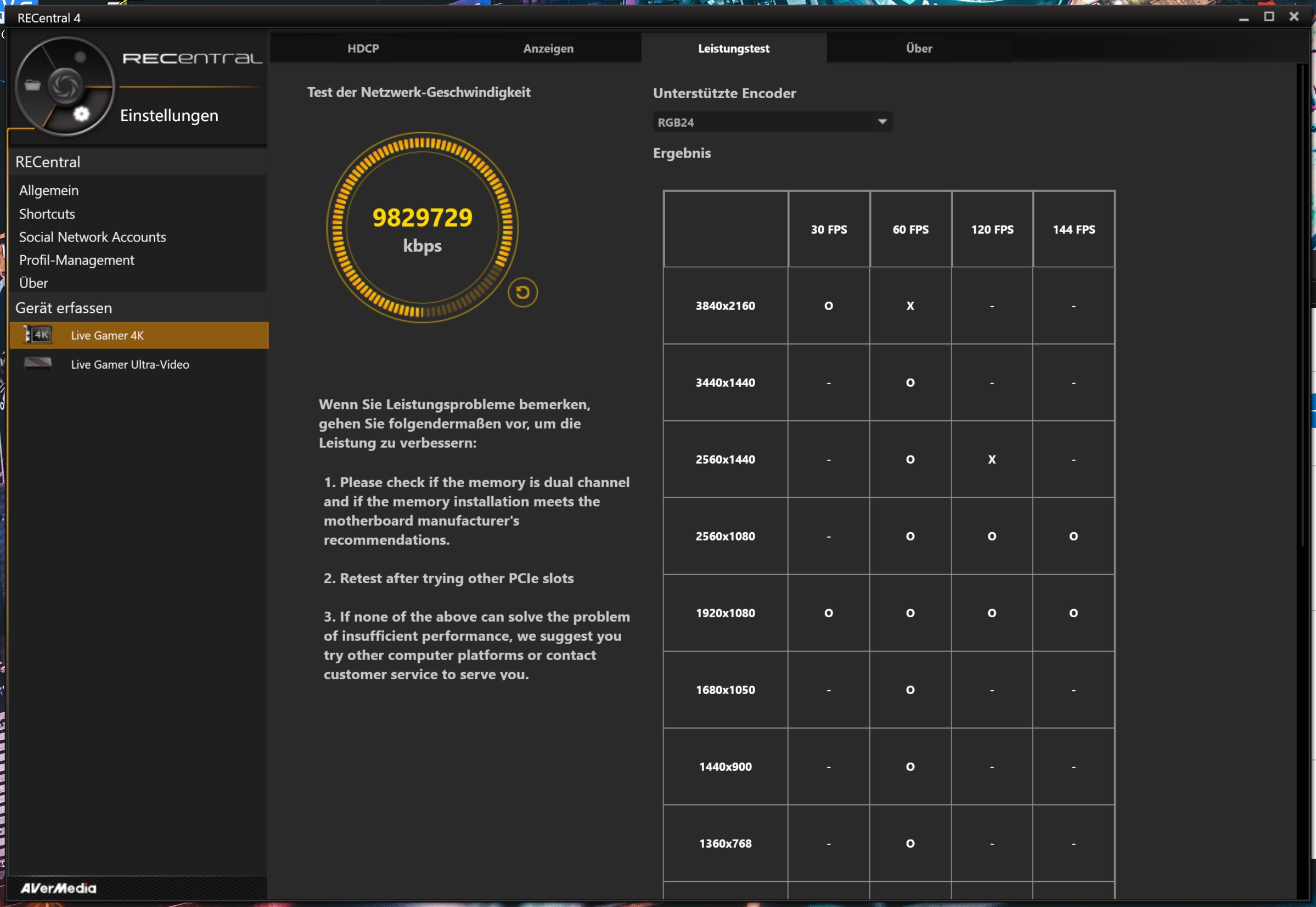
Task: Click the Retest after trying other PCIe slots tip
Action: coord(449,578)
